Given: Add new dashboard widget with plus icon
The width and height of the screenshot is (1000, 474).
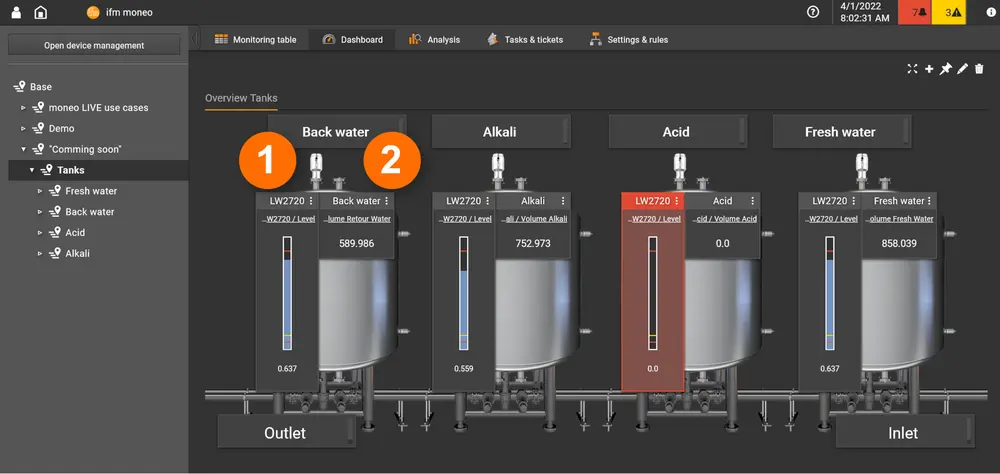Looking at the screenshot, I should pyautogui.click(x=929, y=69).
